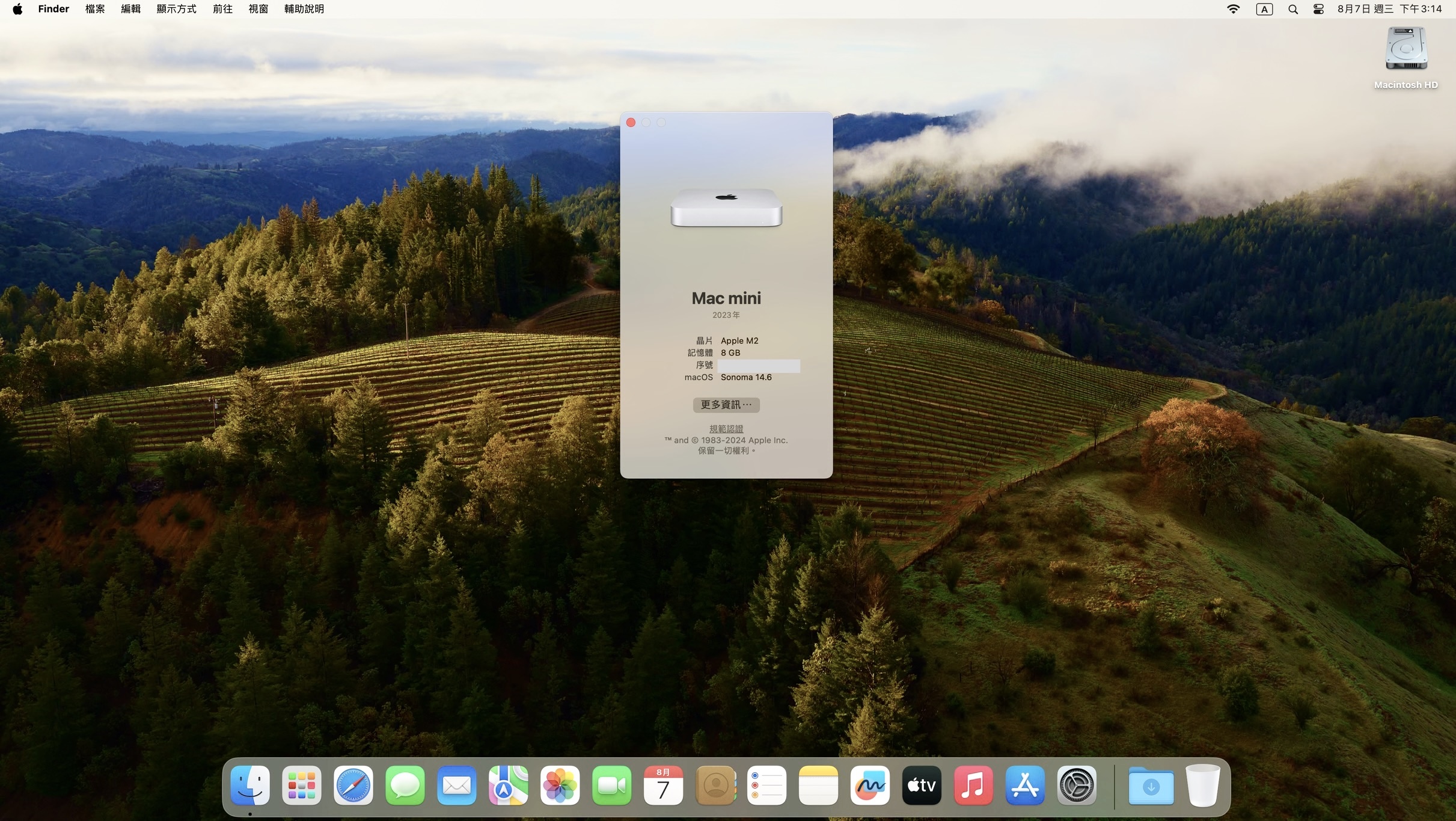Open the 輔助說明 menu

(x=304, y=9)
